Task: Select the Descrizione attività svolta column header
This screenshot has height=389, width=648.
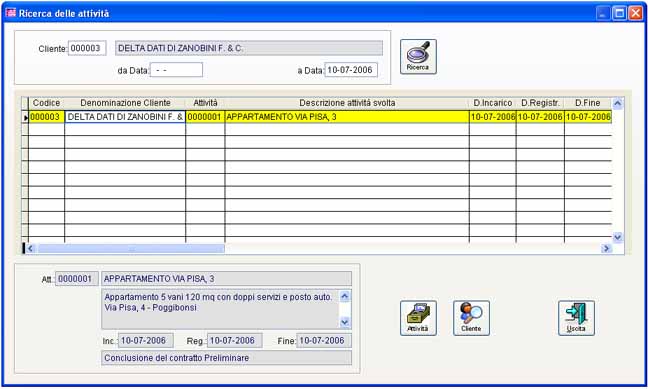Action: click(x=347, y=103)
